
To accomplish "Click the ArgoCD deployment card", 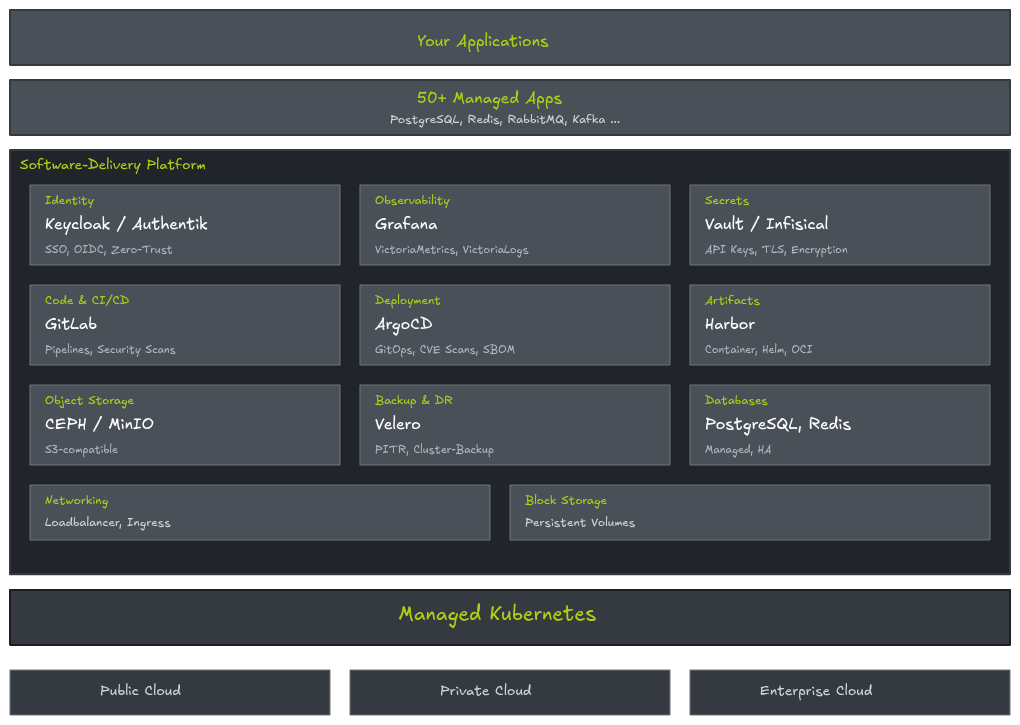I will 514,325.
